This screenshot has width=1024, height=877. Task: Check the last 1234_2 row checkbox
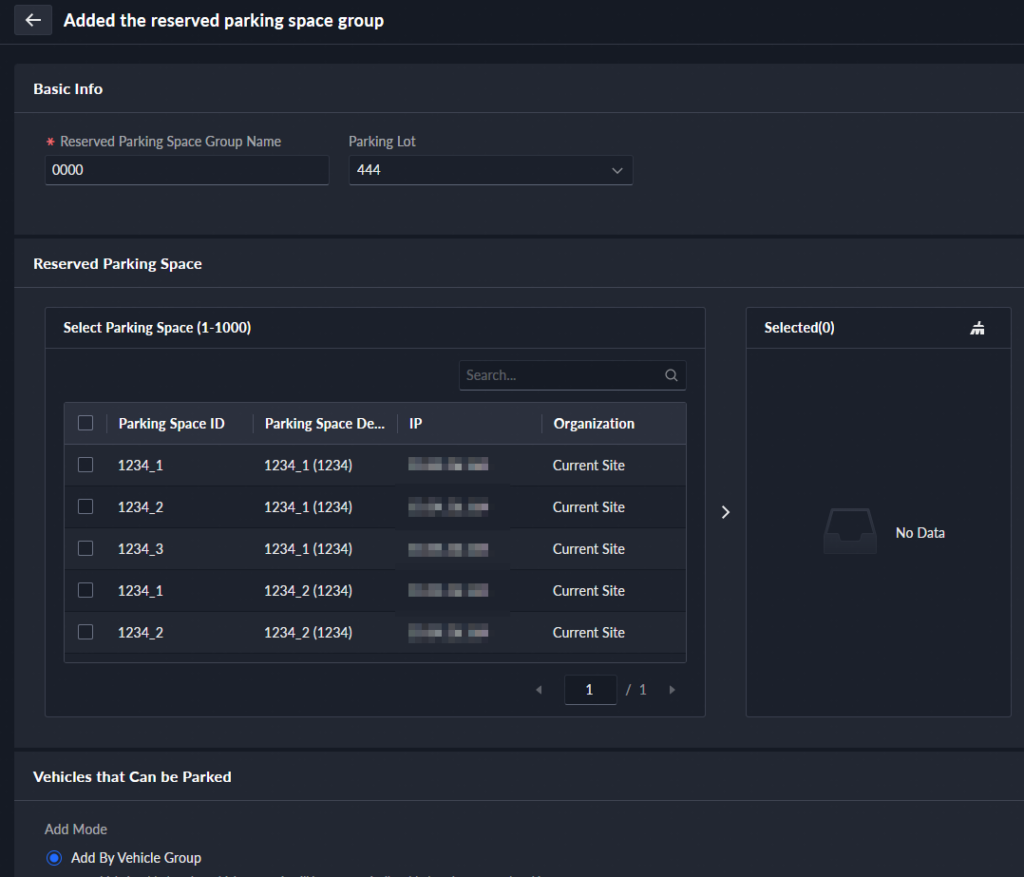86,632
